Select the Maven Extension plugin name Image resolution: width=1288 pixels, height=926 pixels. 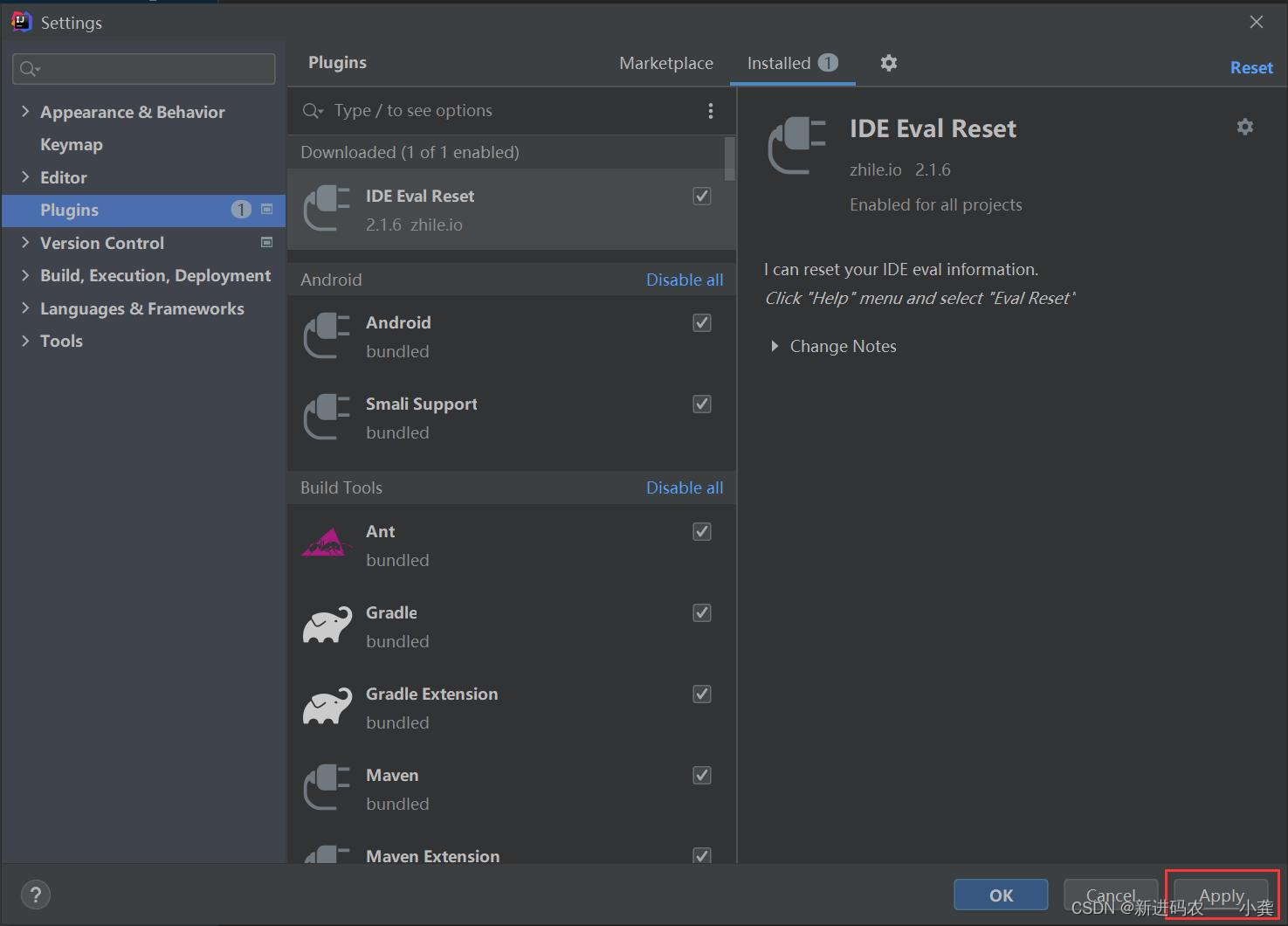[433, 855]
